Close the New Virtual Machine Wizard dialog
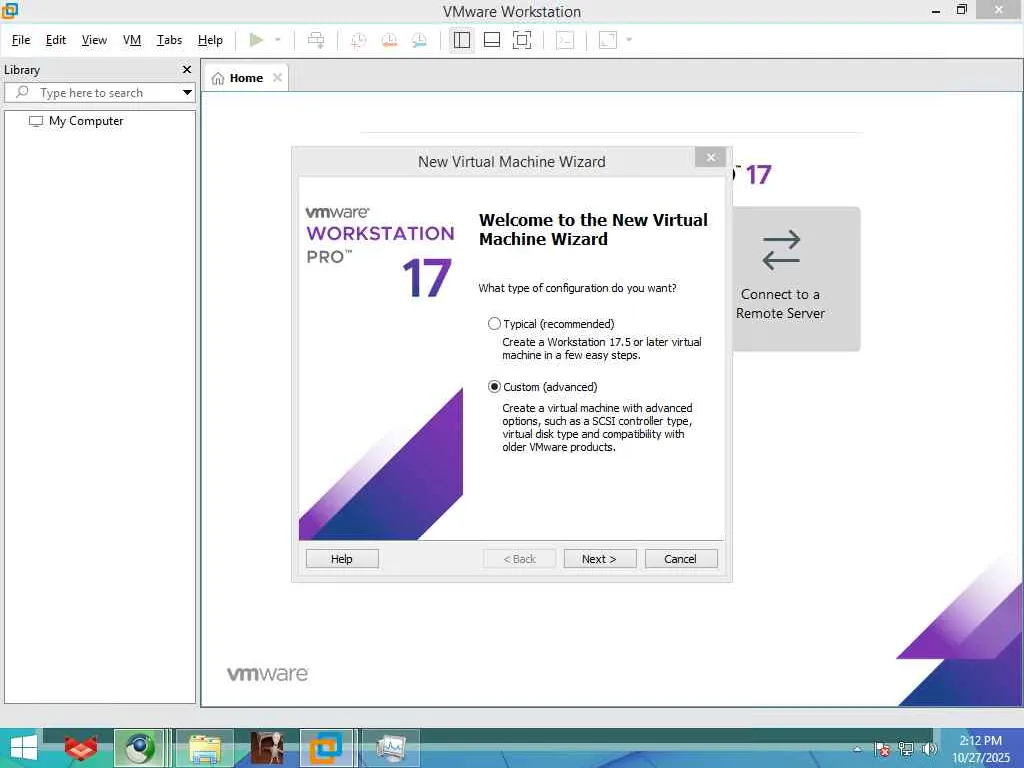This screenshot has width=1024, height=768. point(711,157)
